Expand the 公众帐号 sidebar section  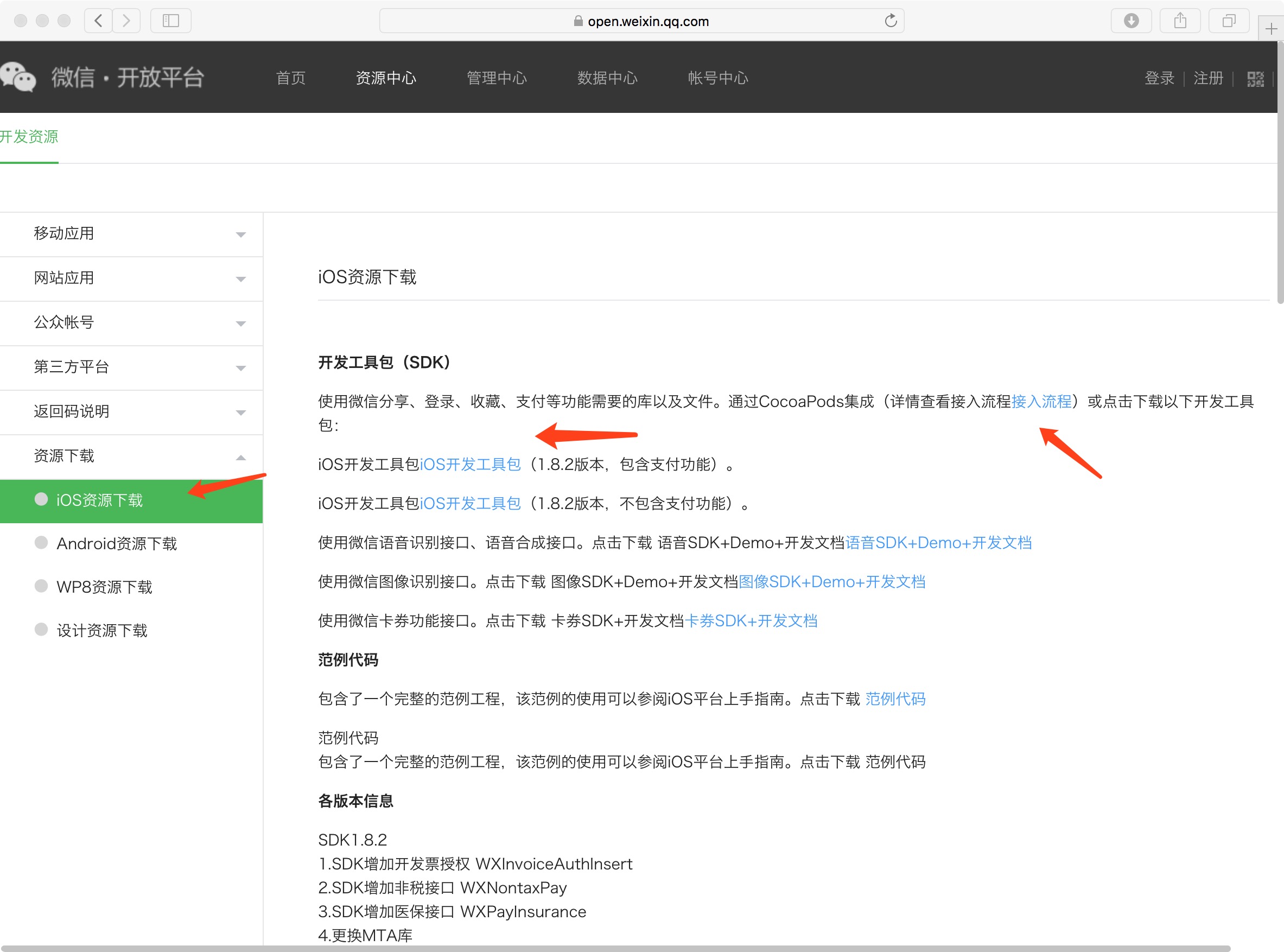point(131,323)
